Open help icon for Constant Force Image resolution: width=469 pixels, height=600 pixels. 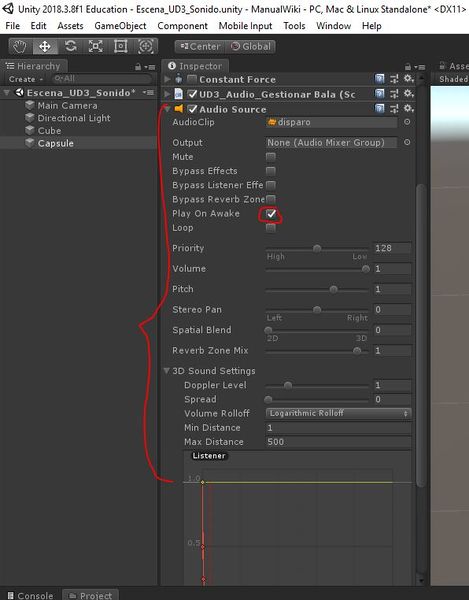coord(379,79)
